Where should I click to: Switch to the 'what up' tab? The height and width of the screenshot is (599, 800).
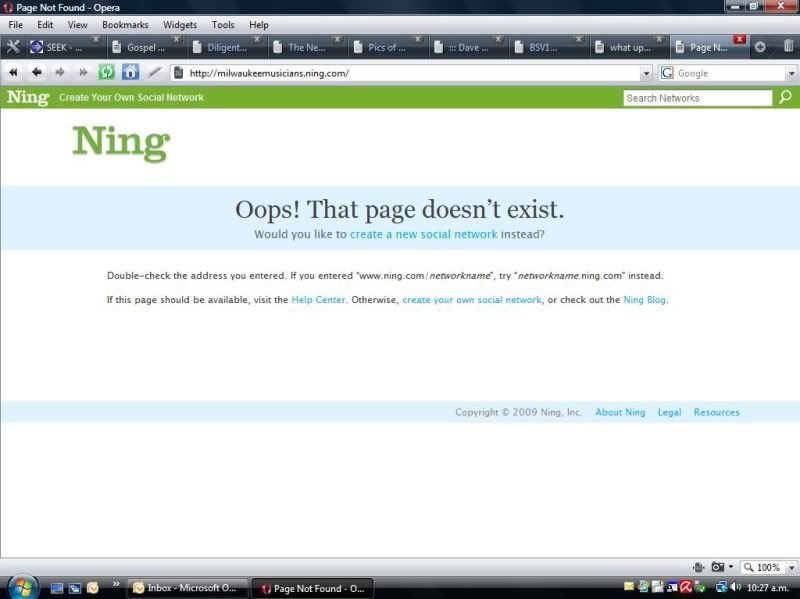coord(629,47)
